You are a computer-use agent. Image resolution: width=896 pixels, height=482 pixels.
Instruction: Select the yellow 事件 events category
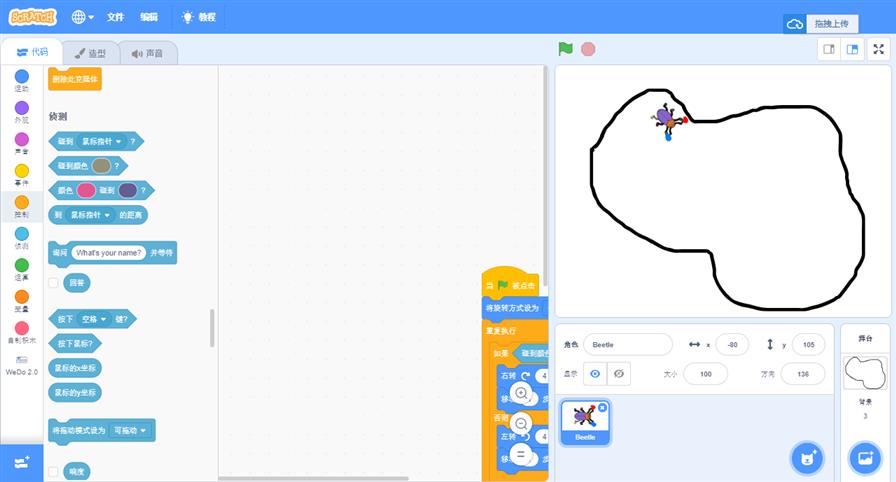(x=22, y=175)
